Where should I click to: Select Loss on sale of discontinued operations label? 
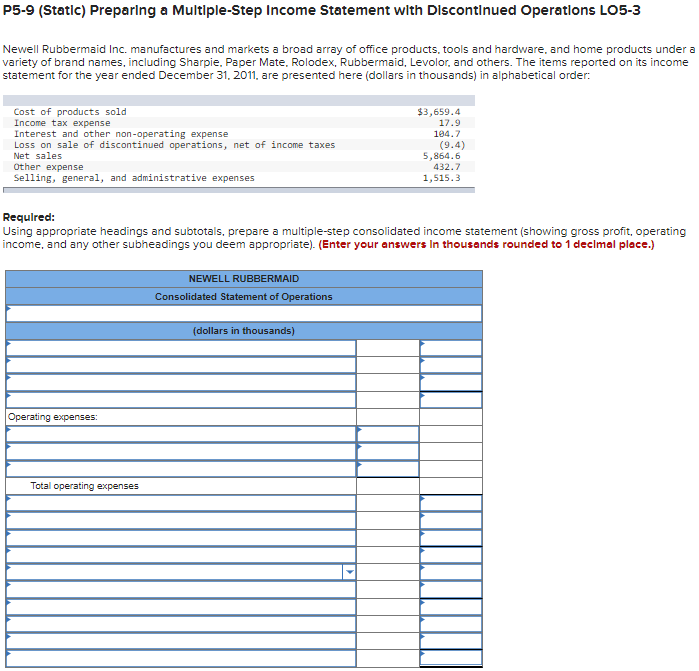[174, 145]
